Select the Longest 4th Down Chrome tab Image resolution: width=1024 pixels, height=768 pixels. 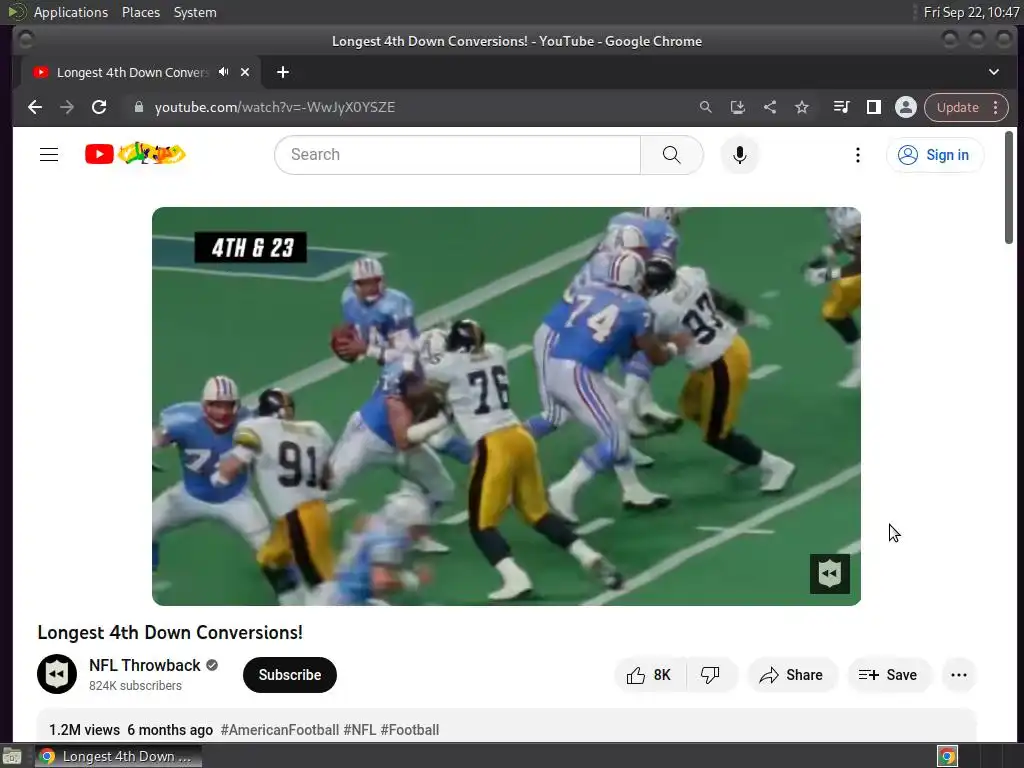point(140,72)
